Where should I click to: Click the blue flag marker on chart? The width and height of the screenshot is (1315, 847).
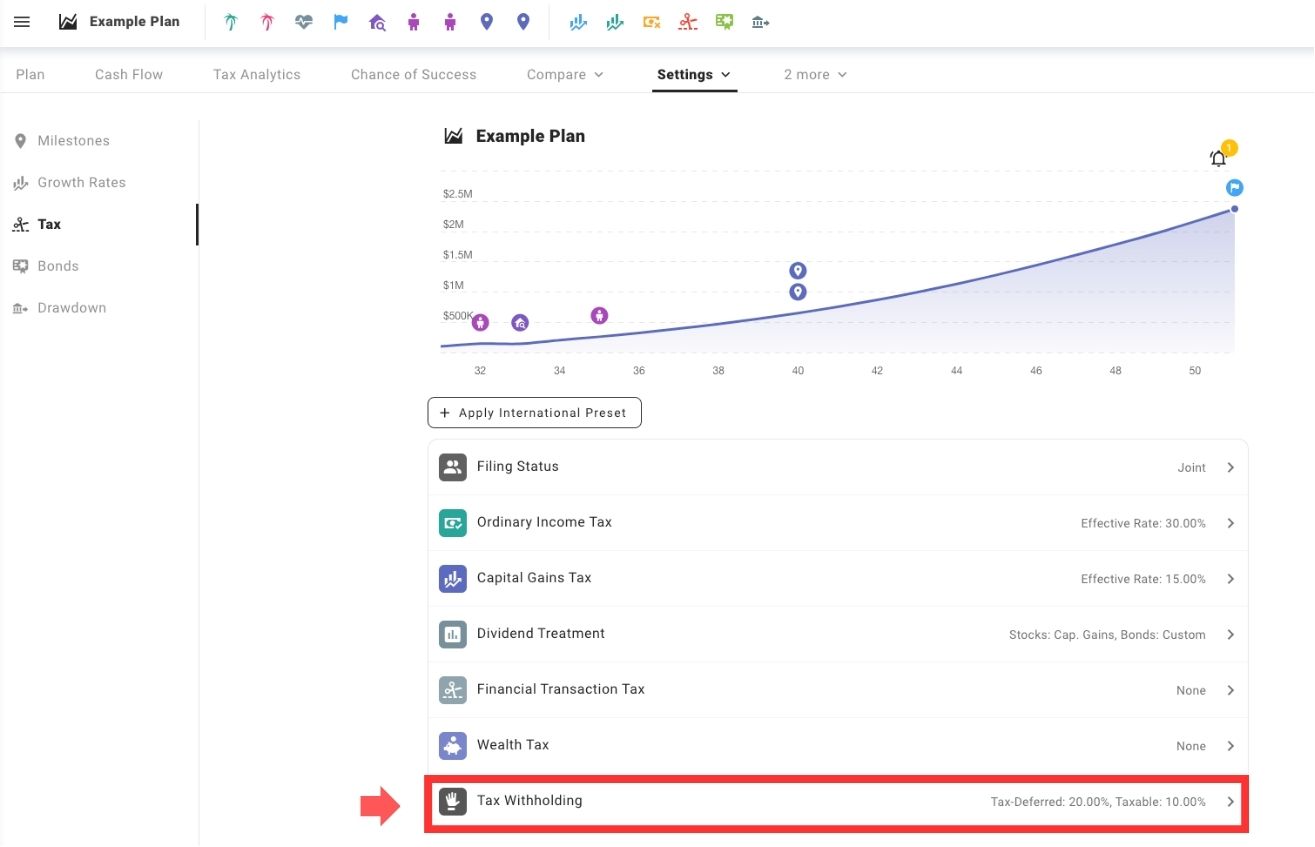click(x=1235, y=188)
